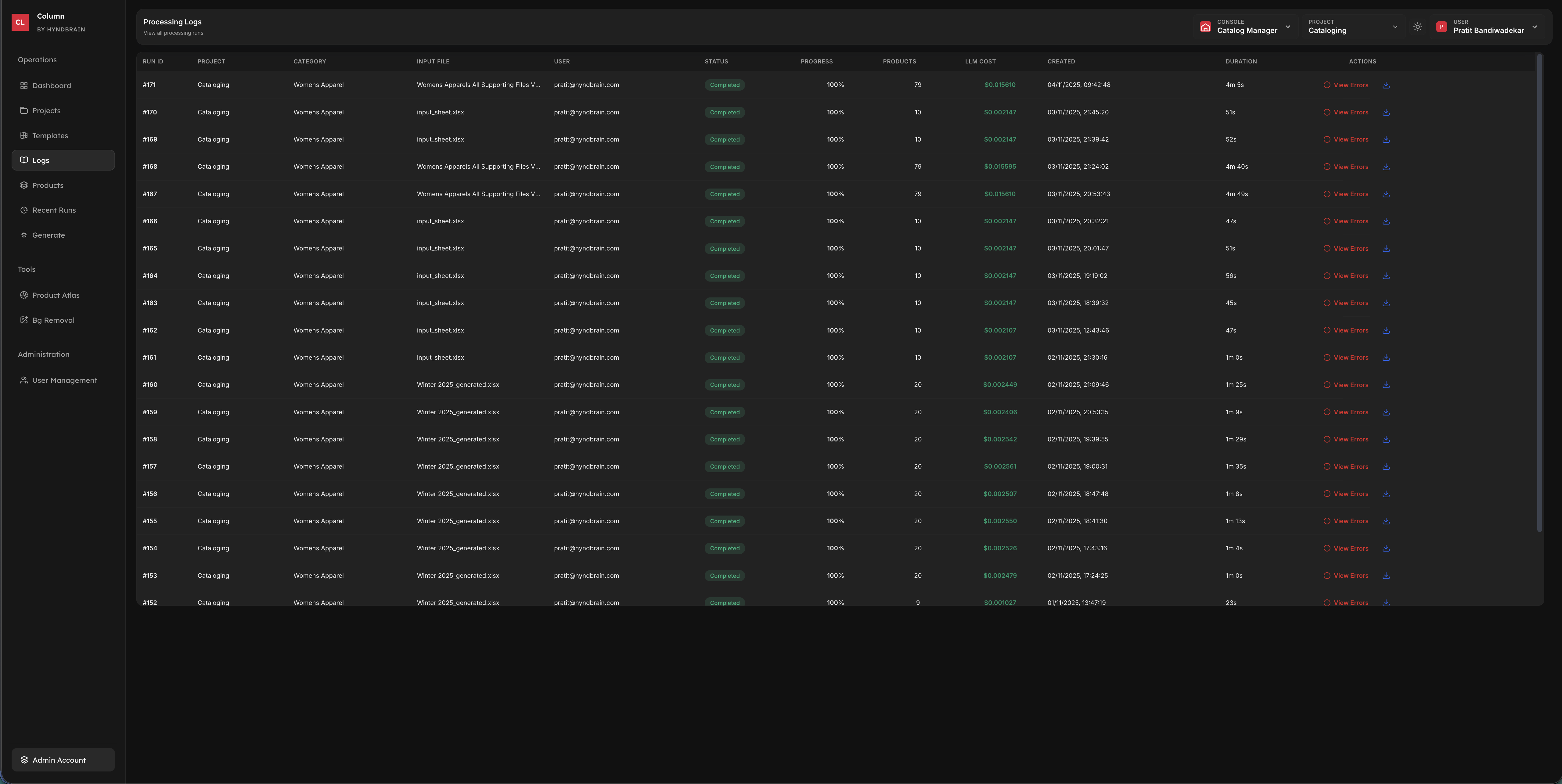Click Admin Account at sidebar bottom

click(x=59, y=759)
